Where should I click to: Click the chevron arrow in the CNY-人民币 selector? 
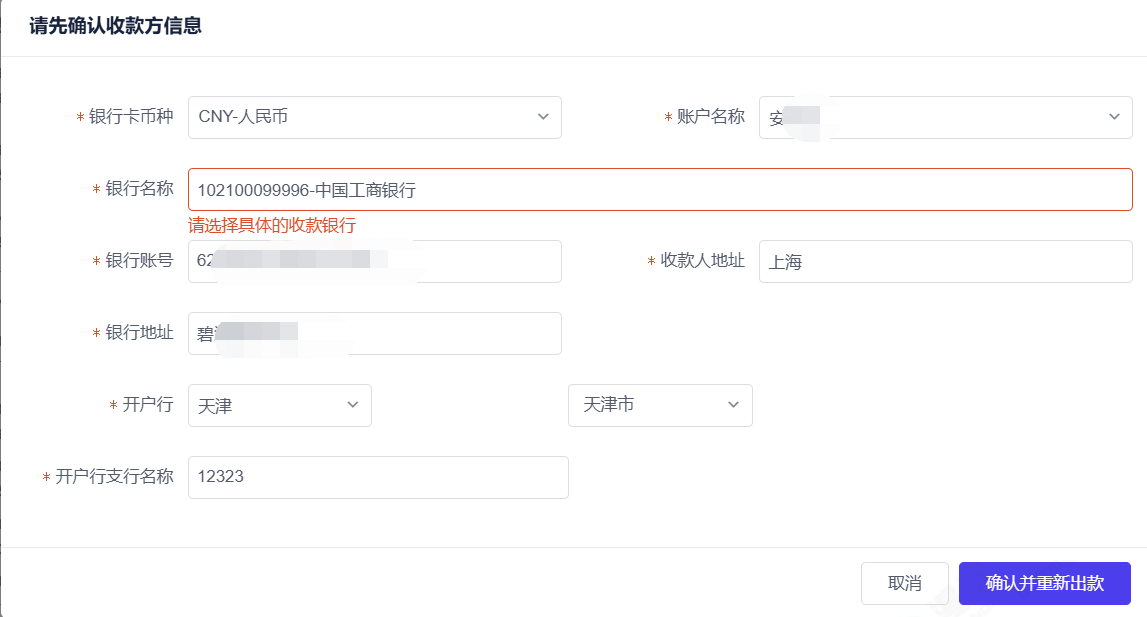[x=543, y=117]
